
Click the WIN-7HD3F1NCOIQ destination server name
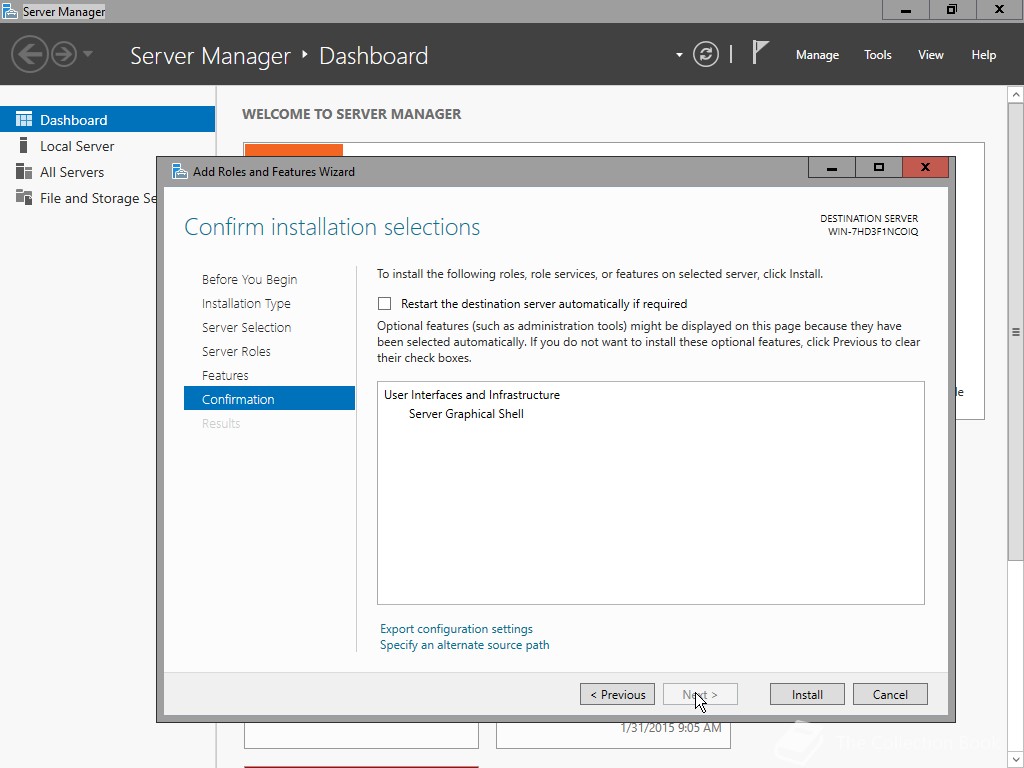(873, 232)
